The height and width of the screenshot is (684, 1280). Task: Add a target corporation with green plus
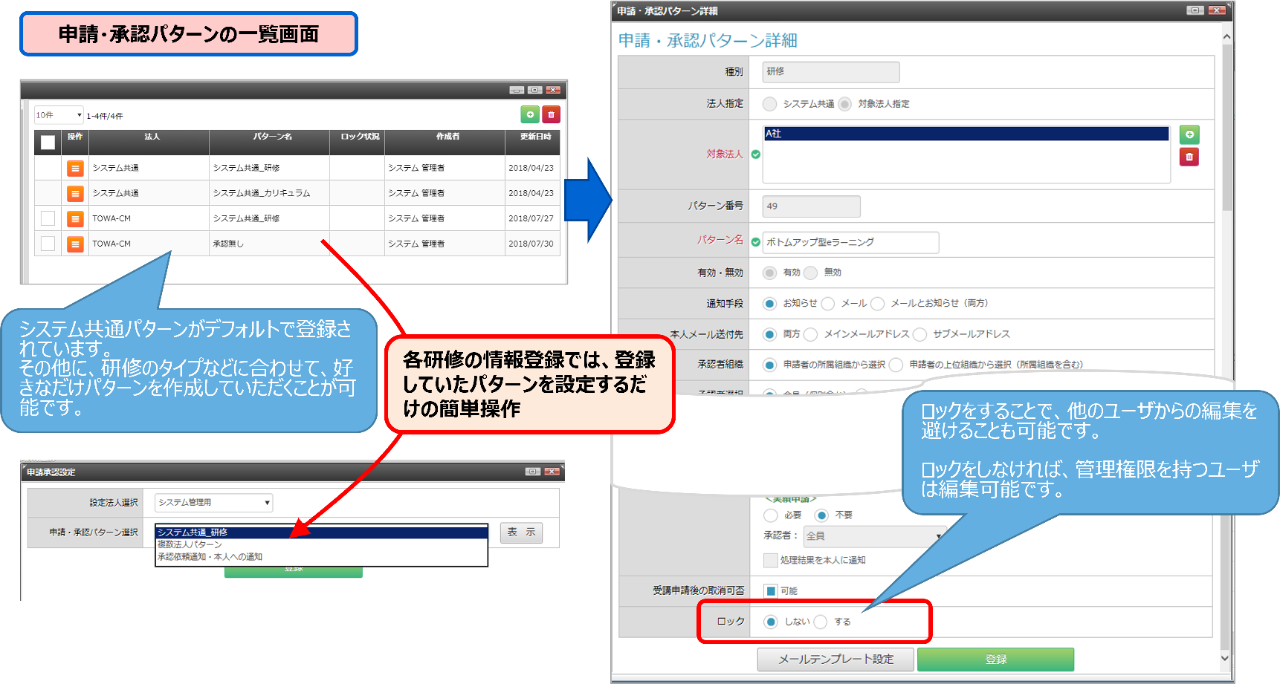[x=1189, y=135]
